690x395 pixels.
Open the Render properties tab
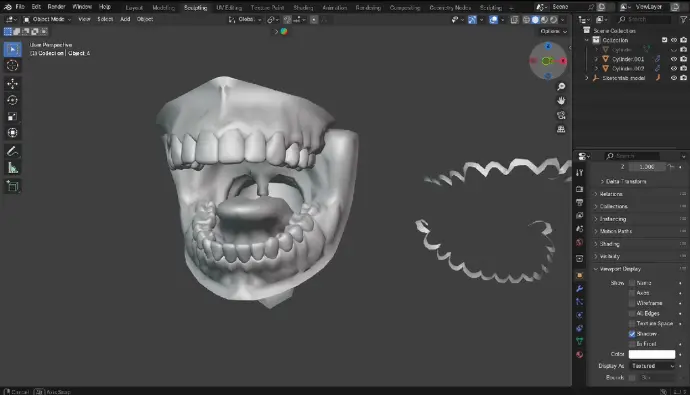tap(580, 189)
